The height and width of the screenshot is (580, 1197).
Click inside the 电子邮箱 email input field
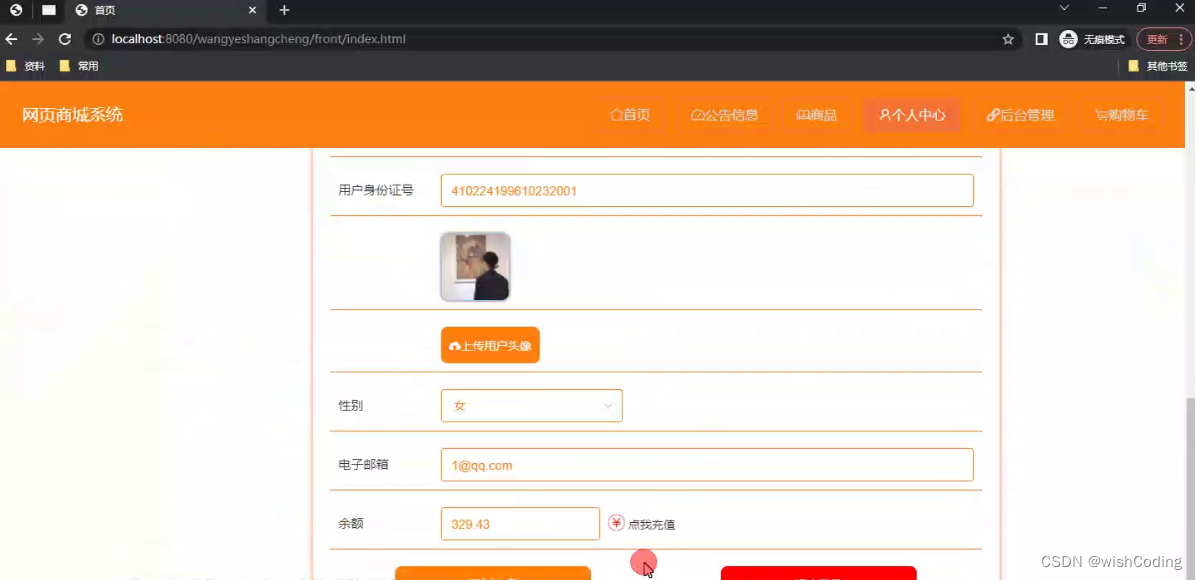coord(707,464)
